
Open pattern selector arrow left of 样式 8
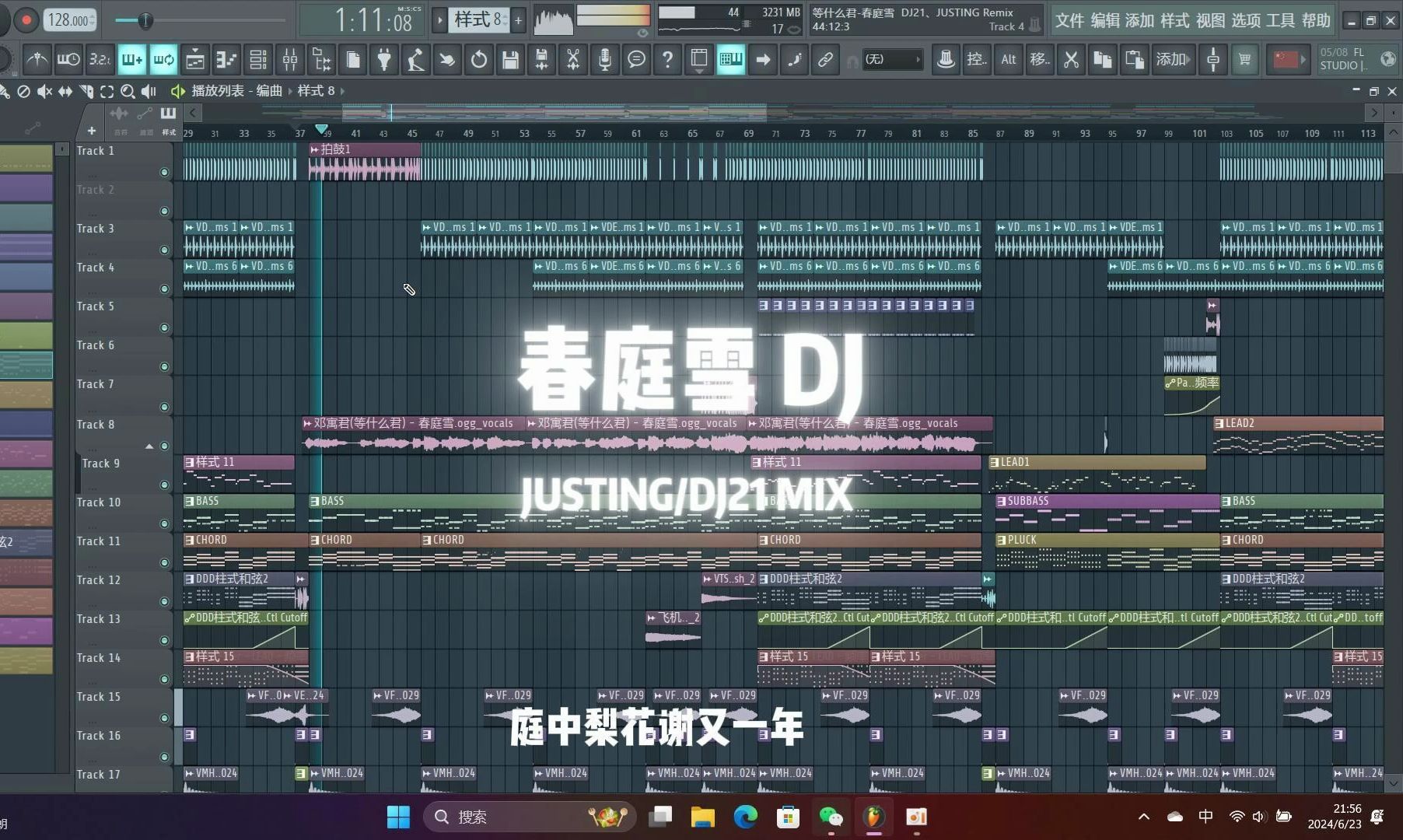439,20
